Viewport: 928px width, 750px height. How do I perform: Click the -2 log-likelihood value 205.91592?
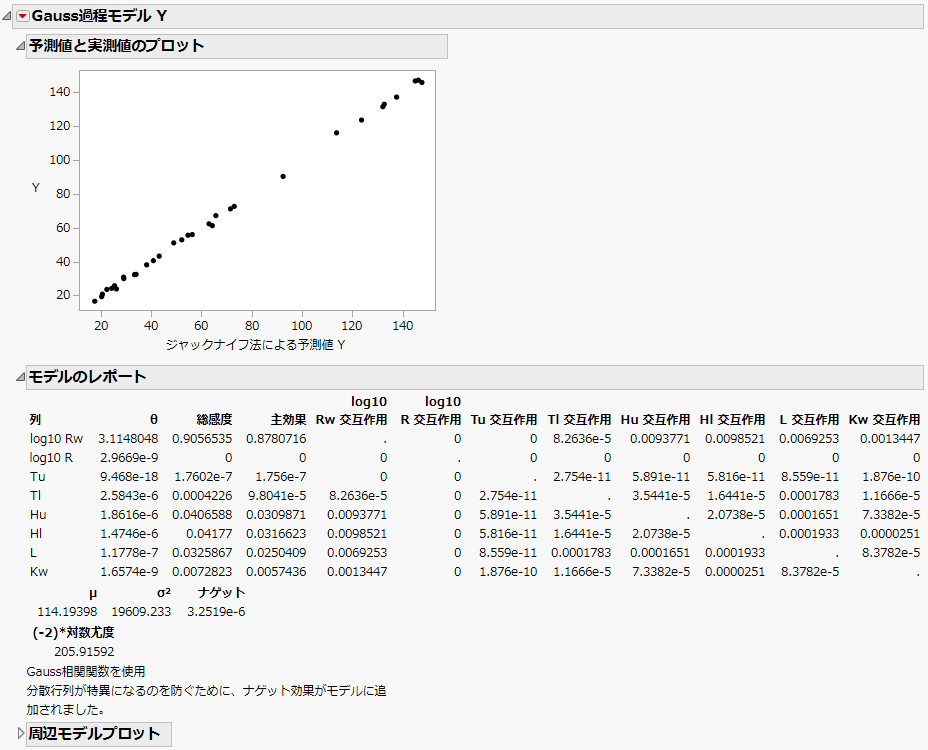click(84, 652)
